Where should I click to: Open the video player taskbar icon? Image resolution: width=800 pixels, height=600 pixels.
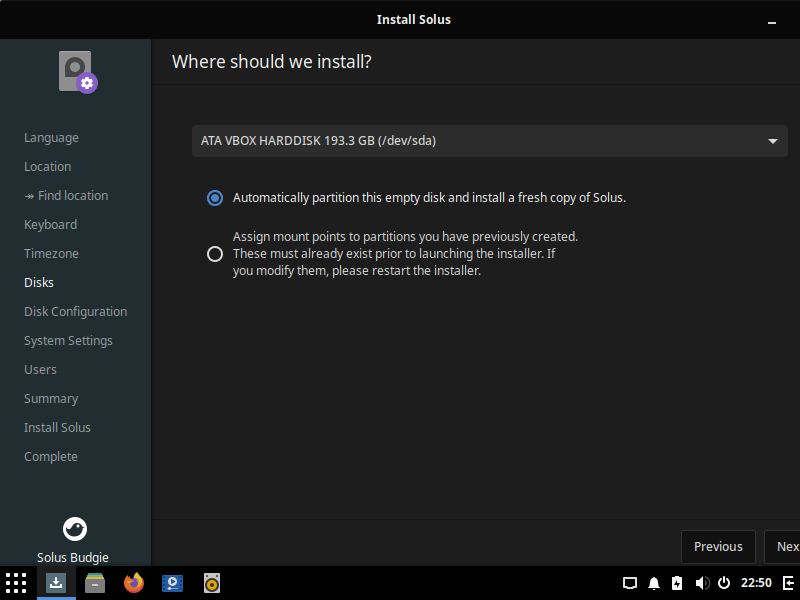(172, 583)
